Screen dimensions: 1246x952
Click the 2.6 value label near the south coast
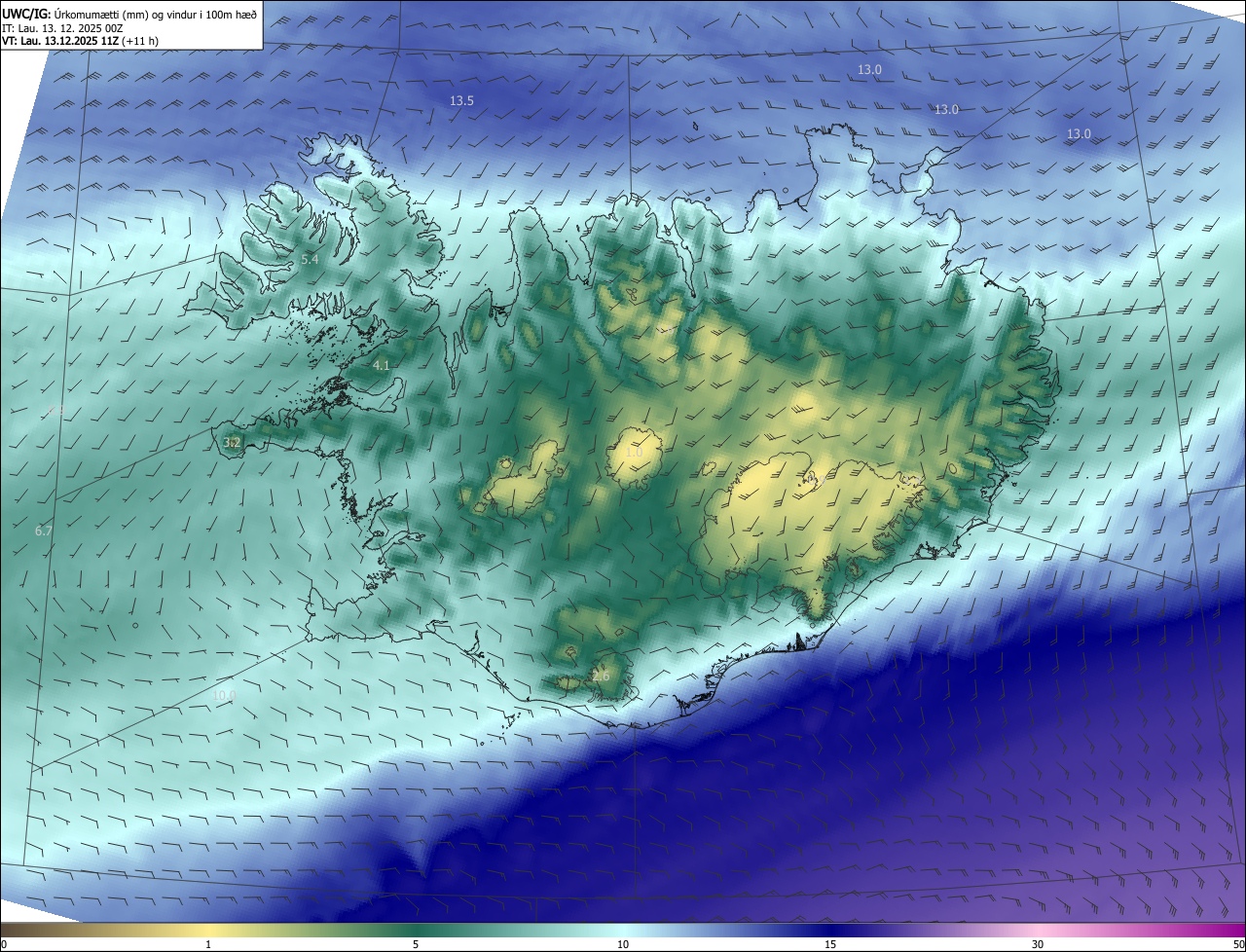pos(601,676)
